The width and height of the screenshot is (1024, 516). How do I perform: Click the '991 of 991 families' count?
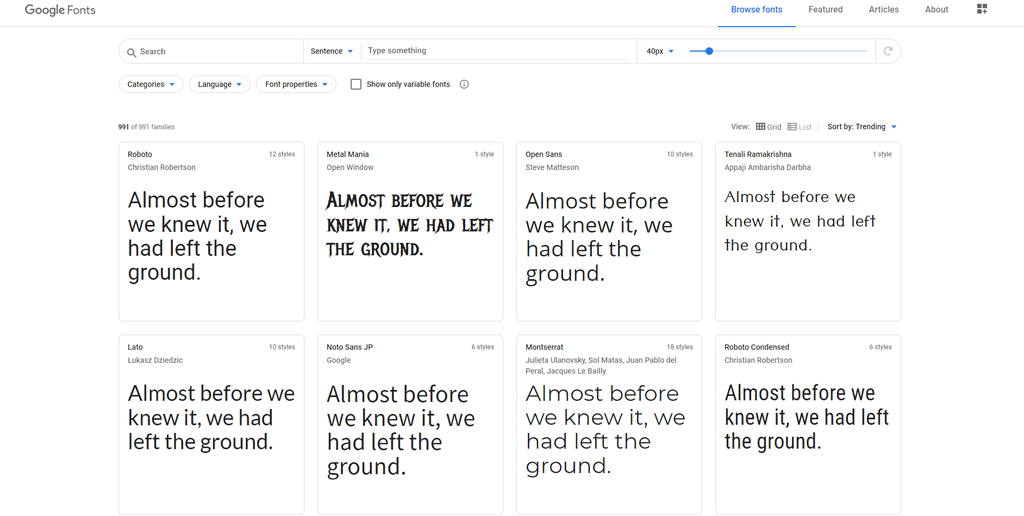coord(146,127)
